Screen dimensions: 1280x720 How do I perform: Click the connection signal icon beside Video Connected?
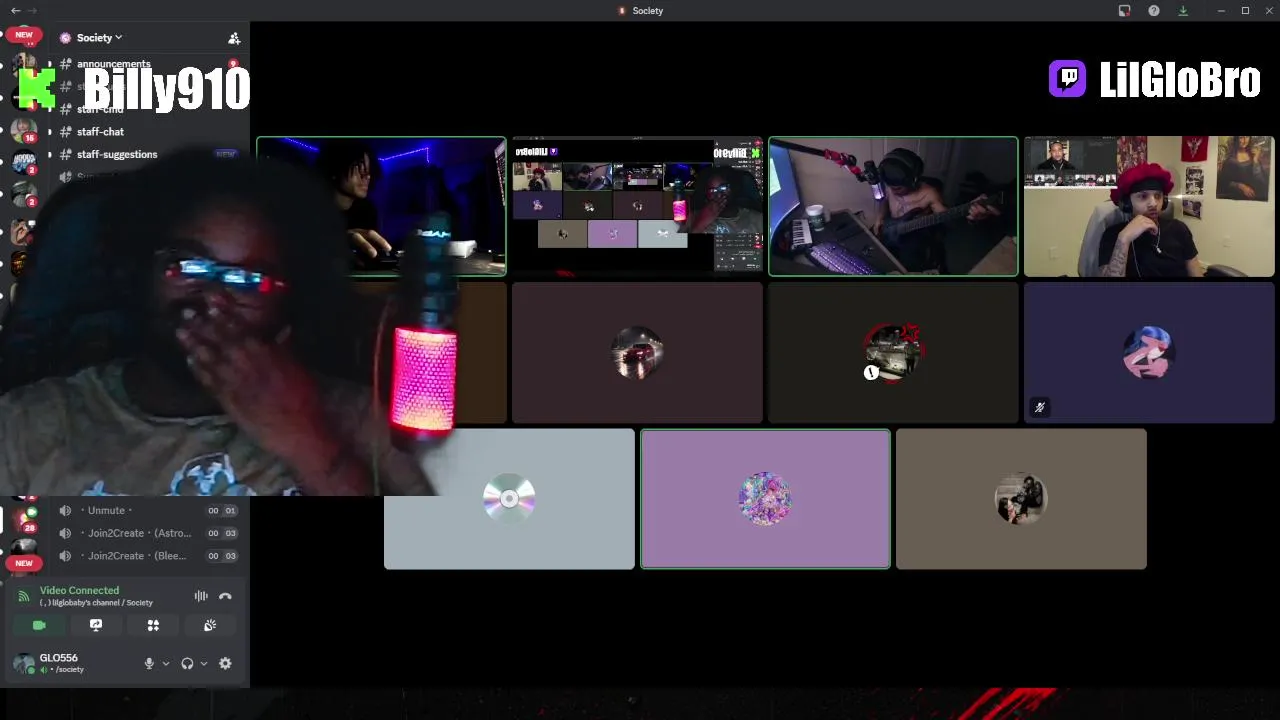click(24, 596)
